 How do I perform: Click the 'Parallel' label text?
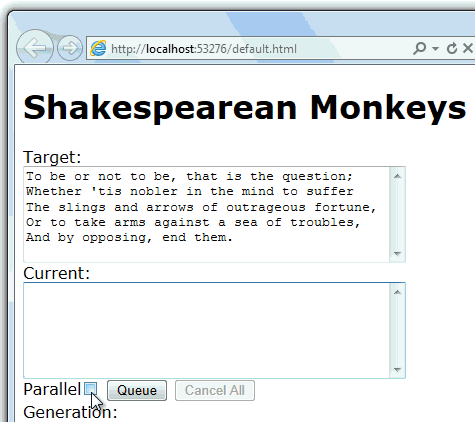pyautogui.click(x=52, y=389)
